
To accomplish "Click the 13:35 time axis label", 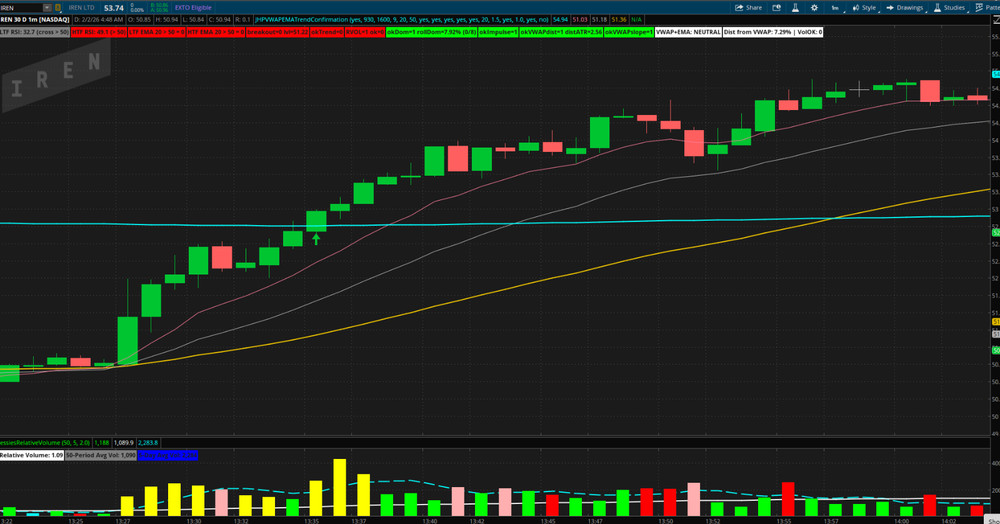I will 311,521.
